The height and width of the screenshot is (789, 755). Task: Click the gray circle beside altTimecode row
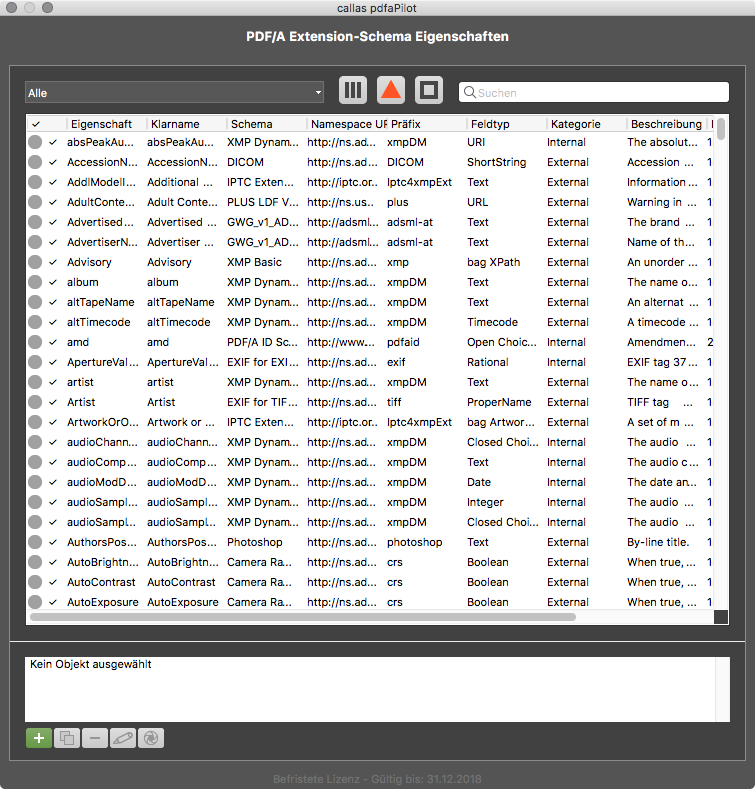click(x=35, y=322)
